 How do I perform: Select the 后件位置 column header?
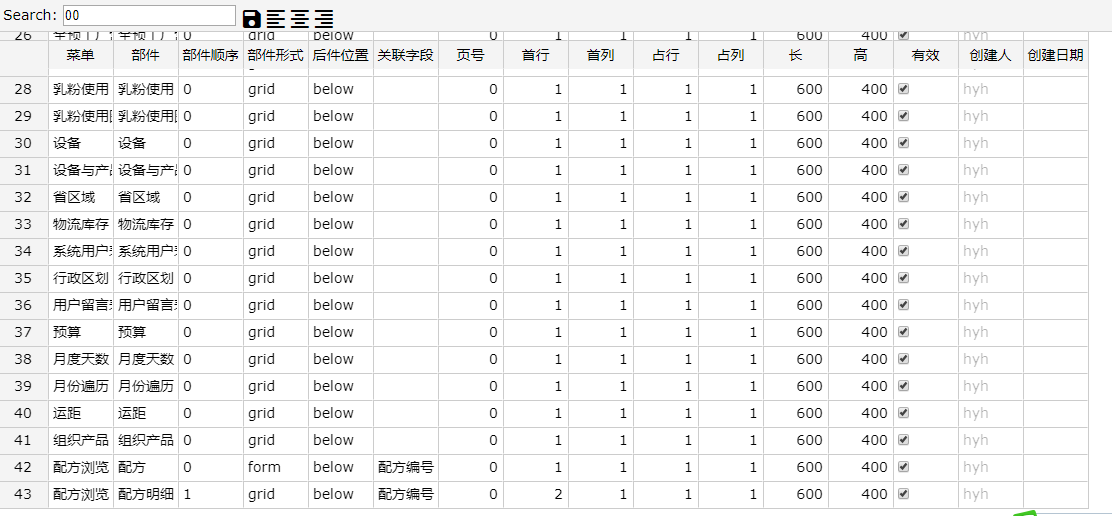point(341,55)
